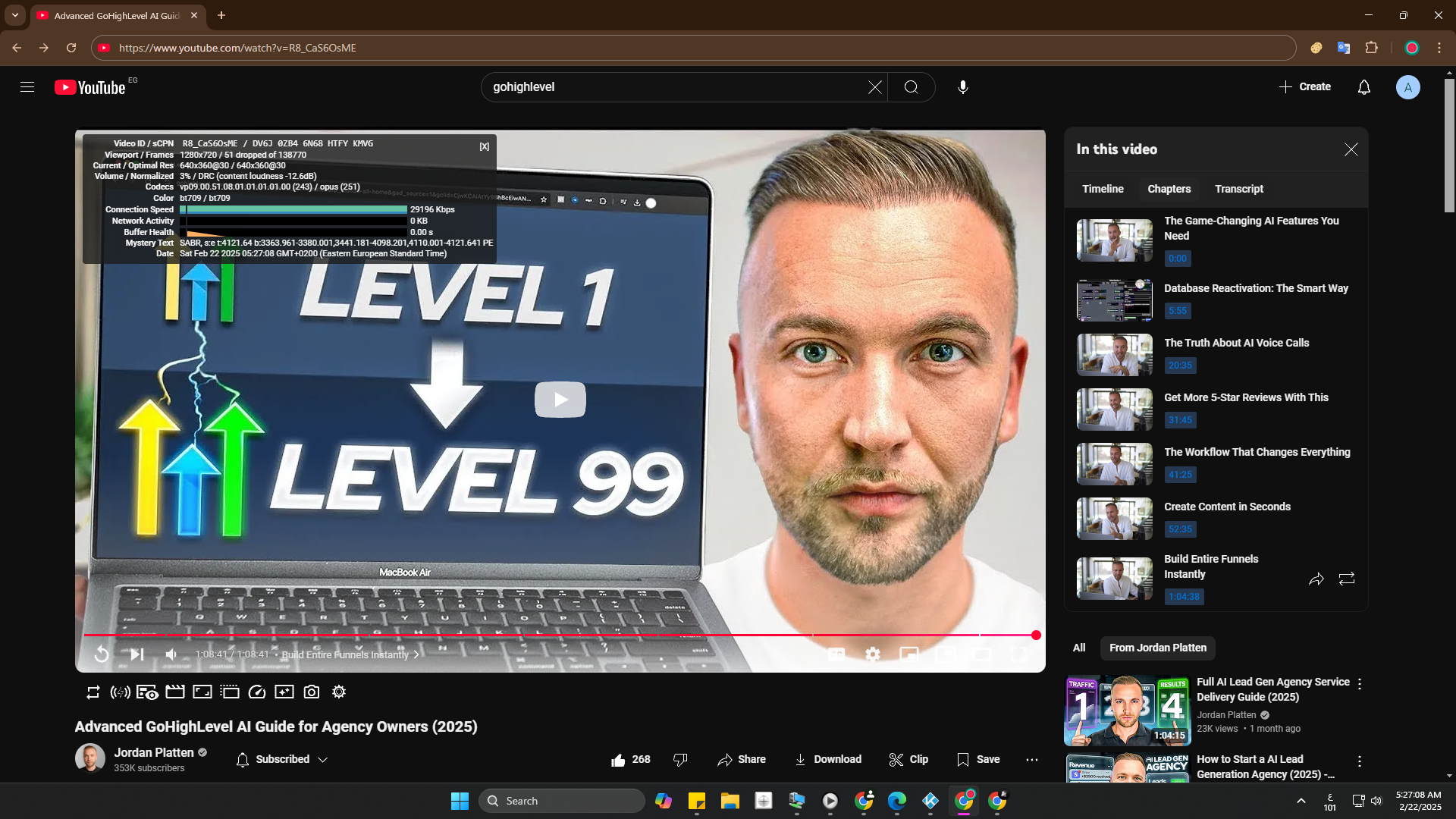Open the playback speed gauge icon
This screenshot has height=819, width=1456.
257,692
